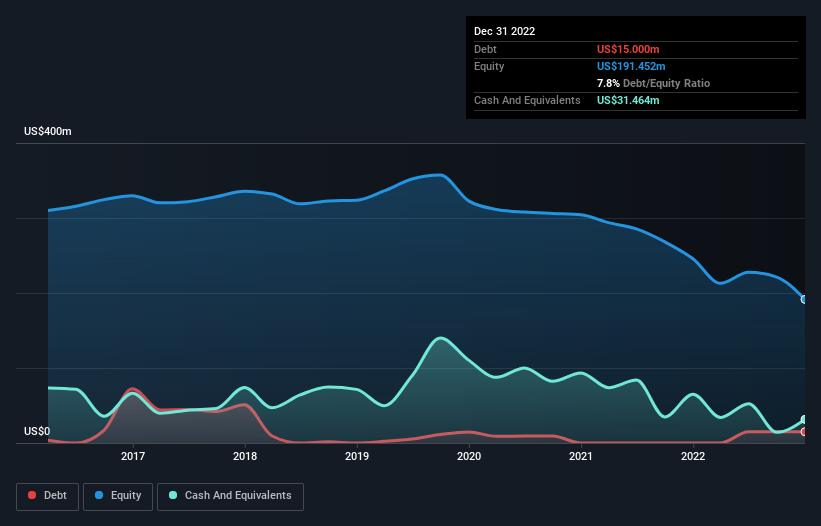Click the Equity row label in tooltip
Image resolution: width=821 pixels, height=526 pixels.
point(489,66)
